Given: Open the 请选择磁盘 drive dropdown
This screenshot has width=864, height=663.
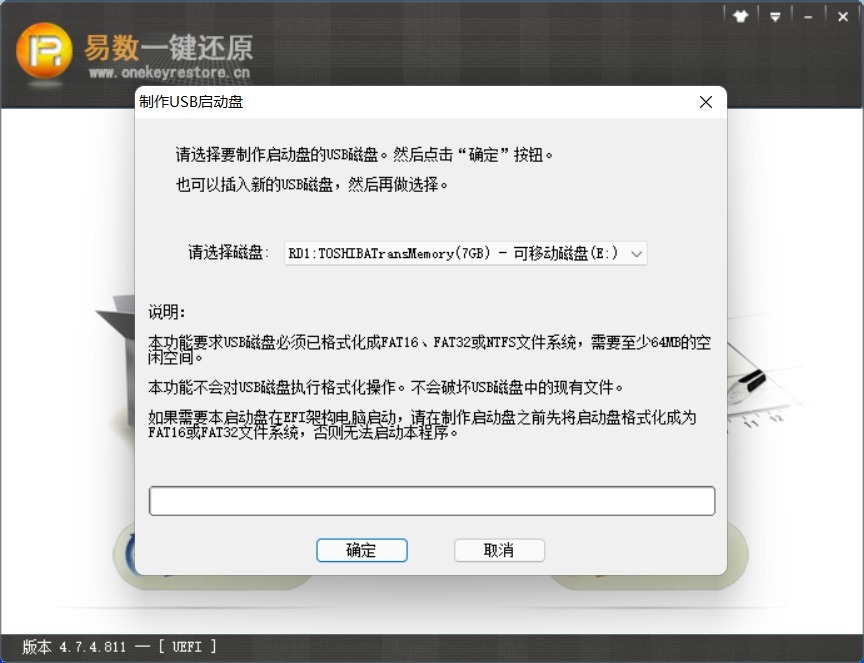Looking at the screenshot, I should [x=465, y=254].
